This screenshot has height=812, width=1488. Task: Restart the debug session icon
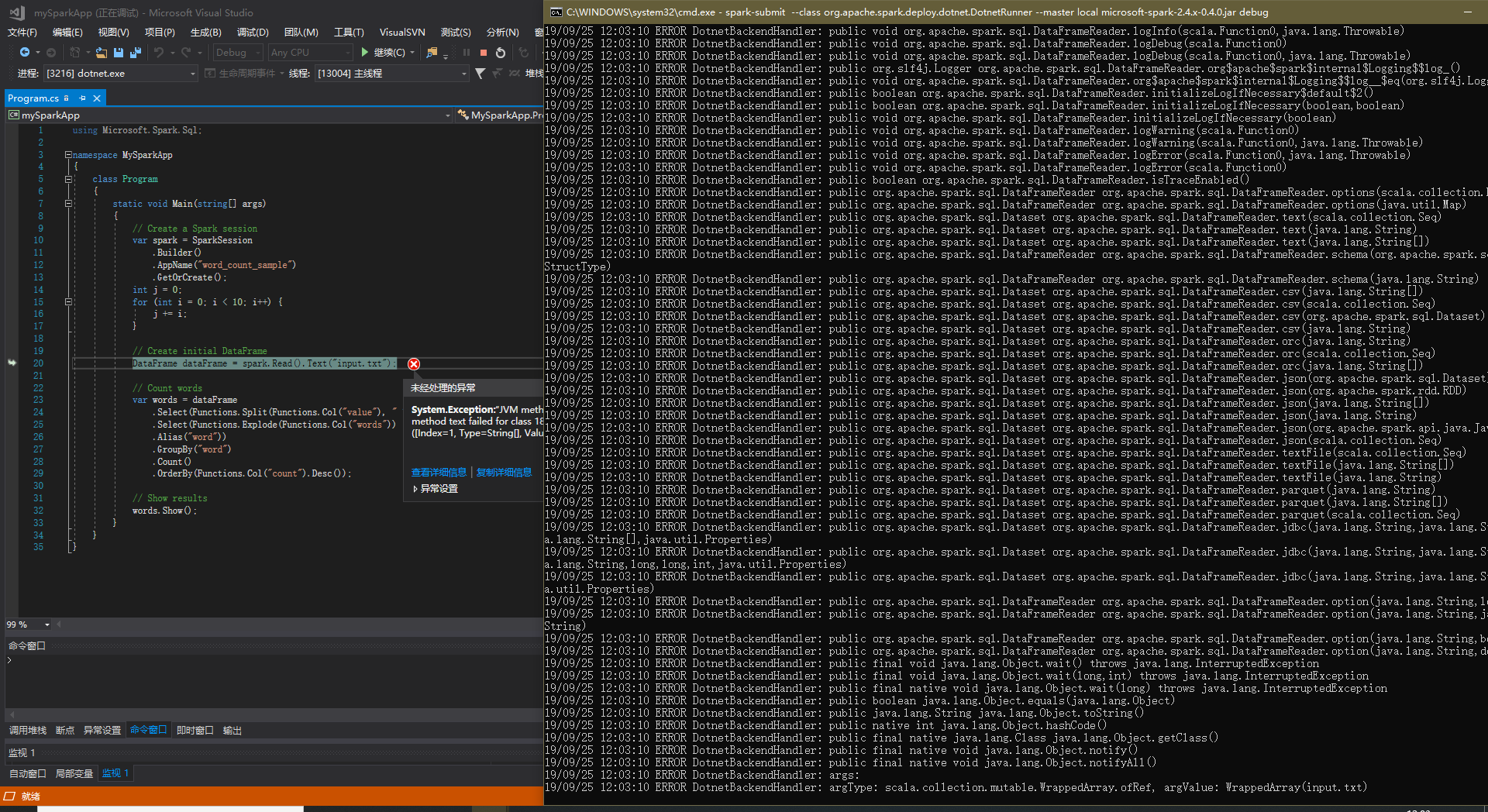(500, 53)
